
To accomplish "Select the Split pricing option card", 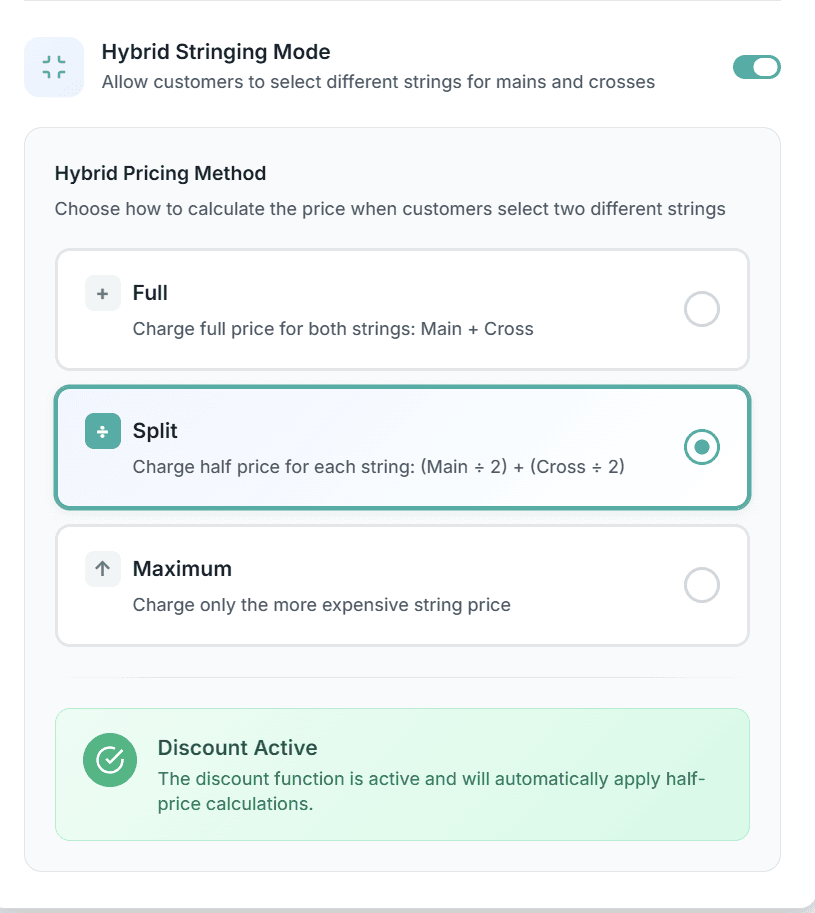I will tap(400, 447).
